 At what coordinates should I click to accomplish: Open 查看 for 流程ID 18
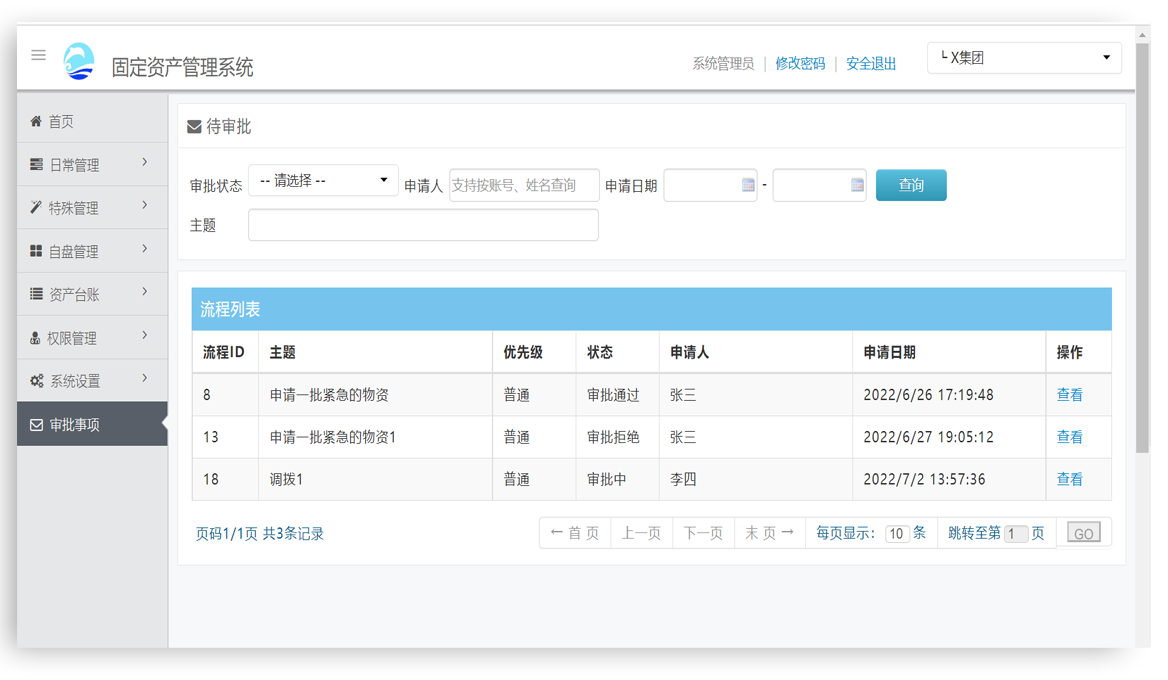tap(1069, 479)
